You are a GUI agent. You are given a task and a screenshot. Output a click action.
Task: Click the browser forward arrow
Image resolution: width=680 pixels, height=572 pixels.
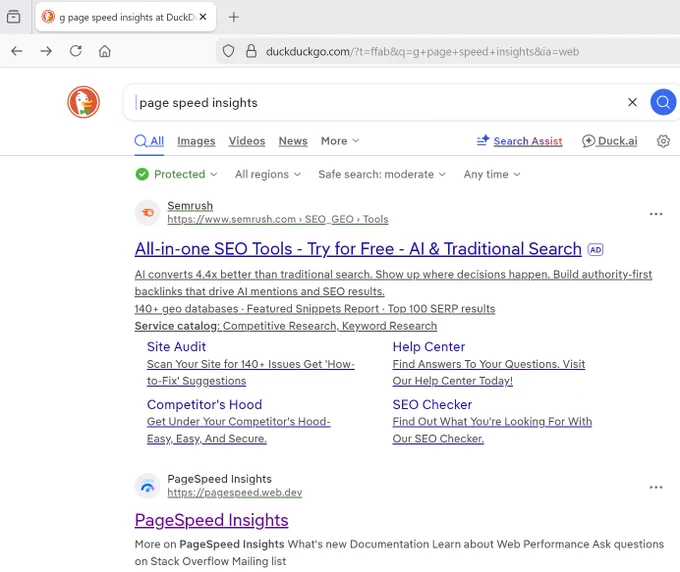click(x=46, y=51)
